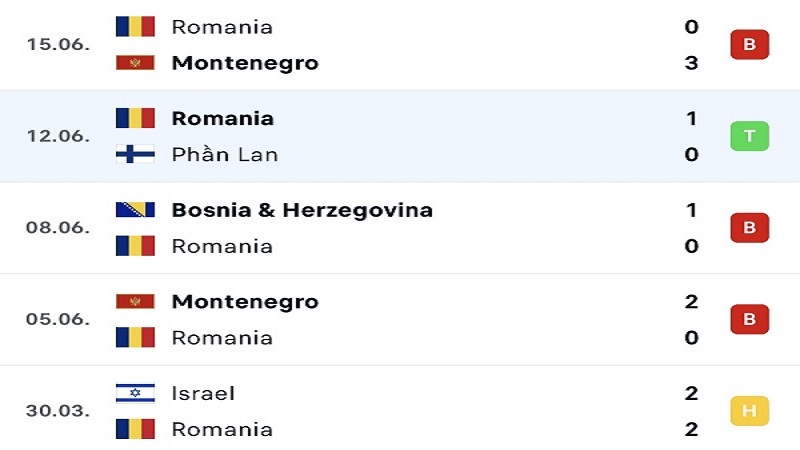
Task: Open the 08.06. match date
Action: (58, 228)
